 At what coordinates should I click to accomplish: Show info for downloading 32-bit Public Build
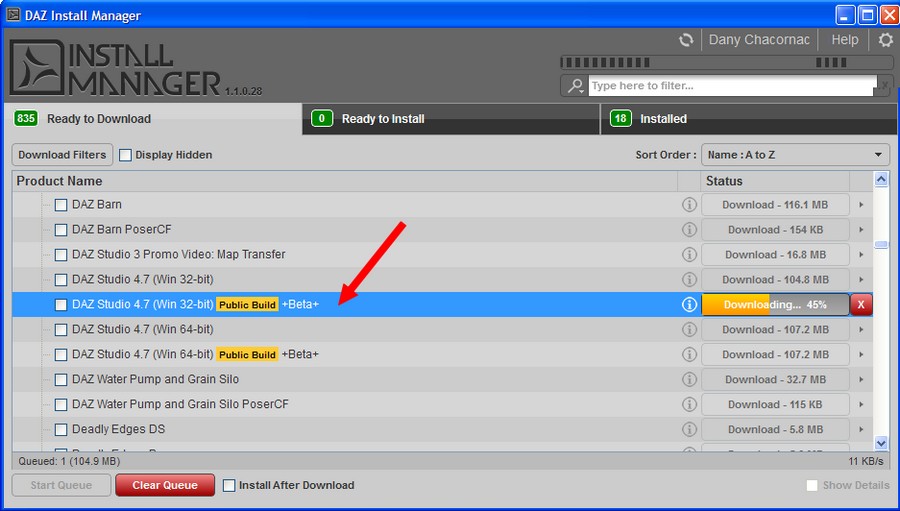coord(689,304)
